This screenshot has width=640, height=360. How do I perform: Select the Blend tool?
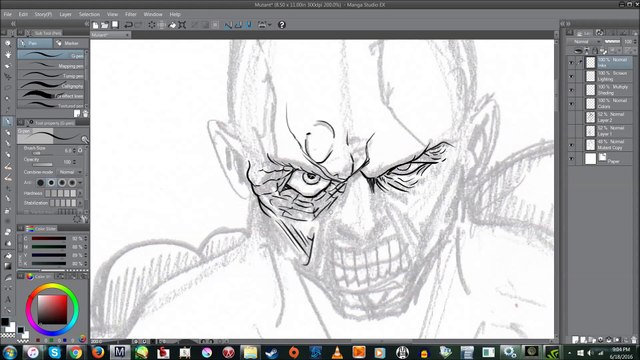click(x=8, y=244)
